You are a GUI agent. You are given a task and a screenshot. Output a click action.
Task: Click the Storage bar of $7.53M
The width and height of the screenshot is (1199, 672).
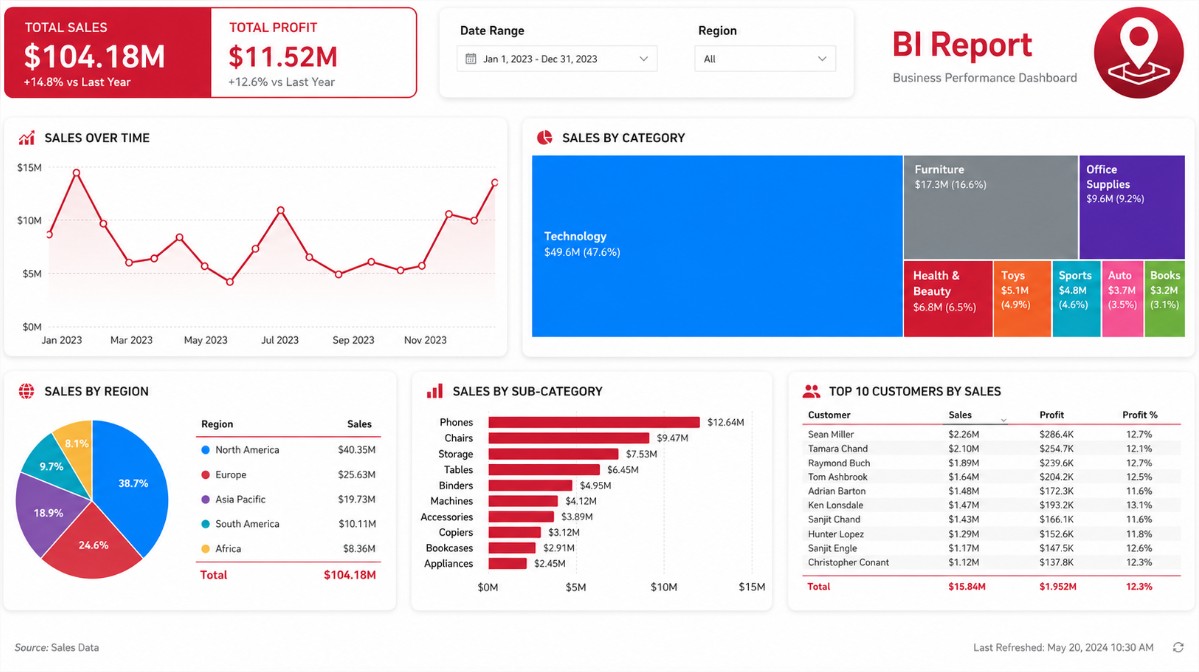(x=553, y=454)
